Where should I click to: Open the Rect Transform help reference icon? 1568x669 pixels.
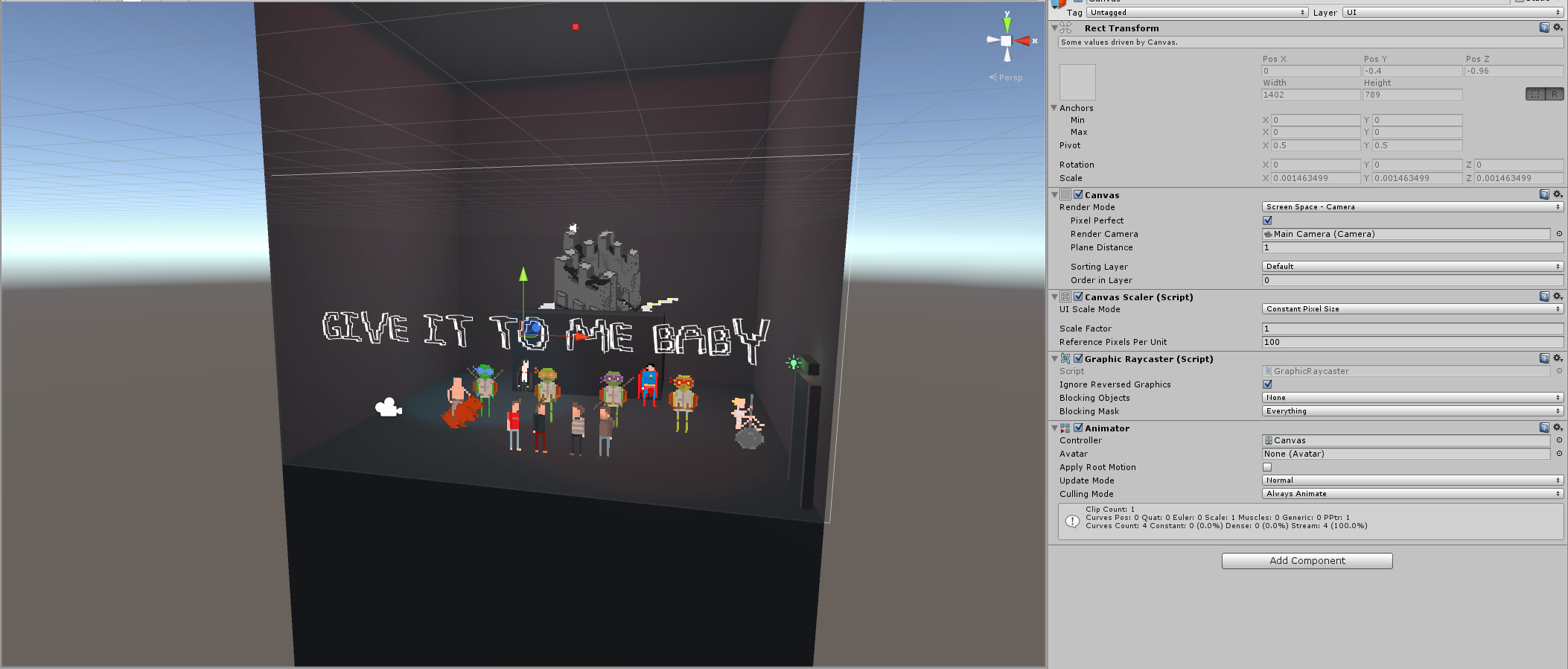point(1544,28)
